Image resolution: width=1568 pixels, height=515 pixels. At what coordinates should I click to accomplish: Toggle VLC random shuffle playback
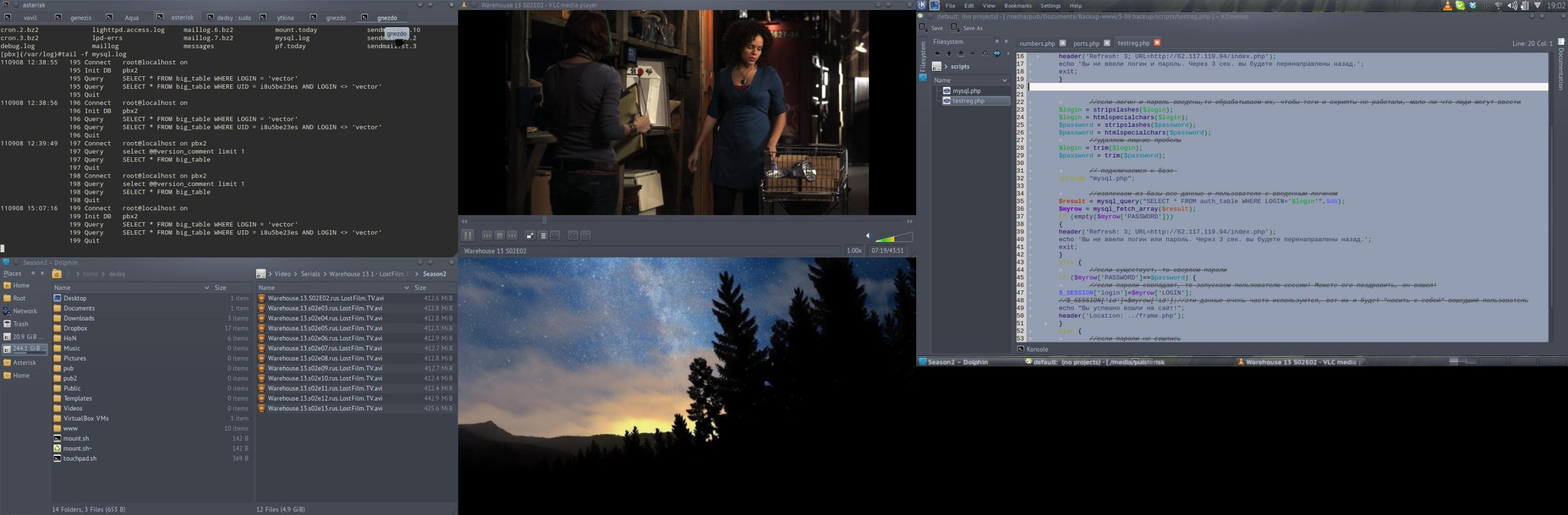pos(585,236)
